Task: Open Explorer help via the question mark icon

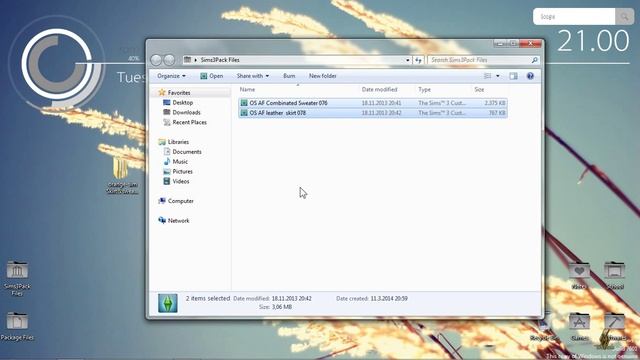Action: pos(530,76)
